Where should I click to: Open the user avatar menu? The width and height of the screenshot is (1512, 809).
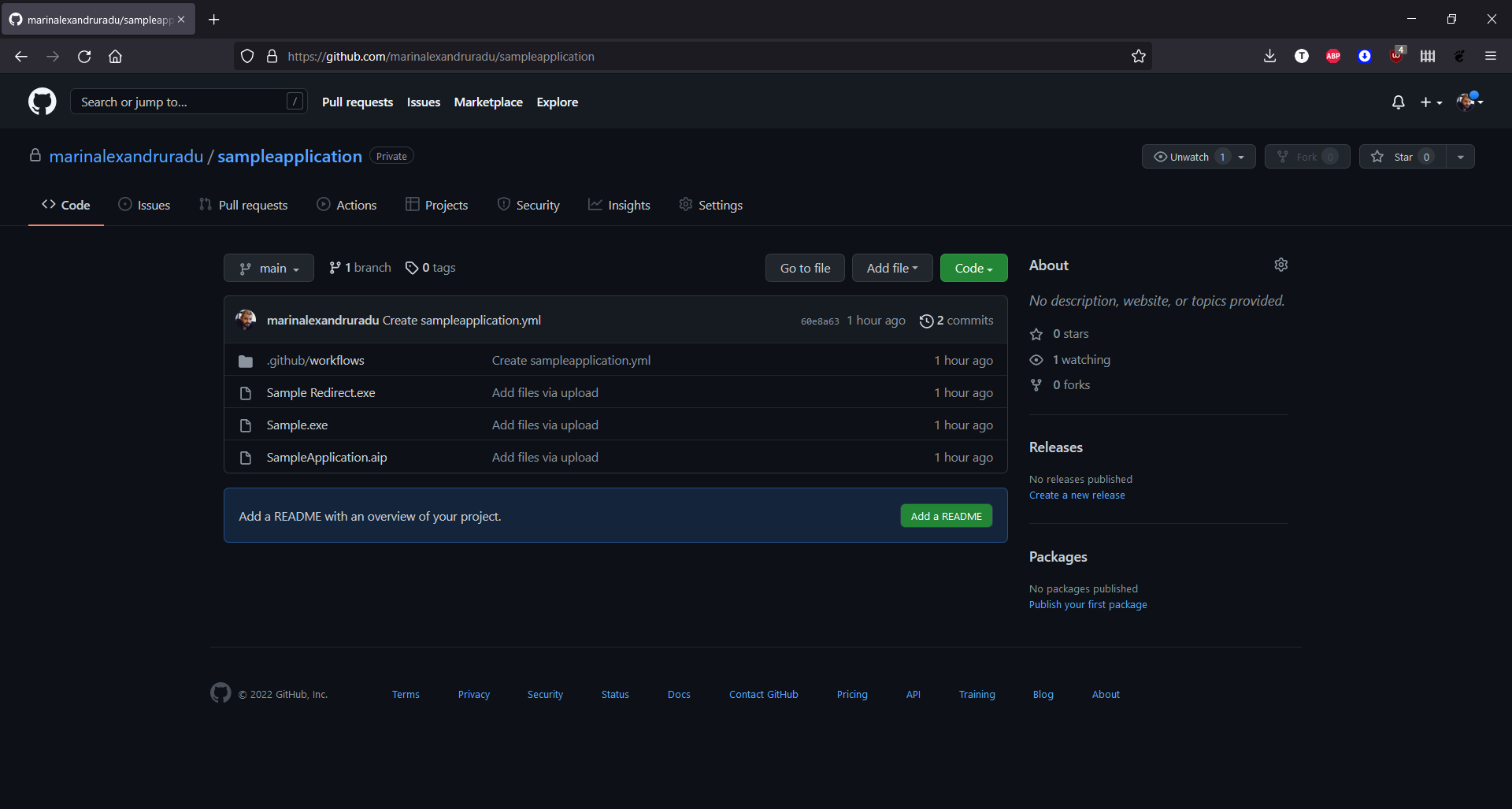tap(1469, 102)
